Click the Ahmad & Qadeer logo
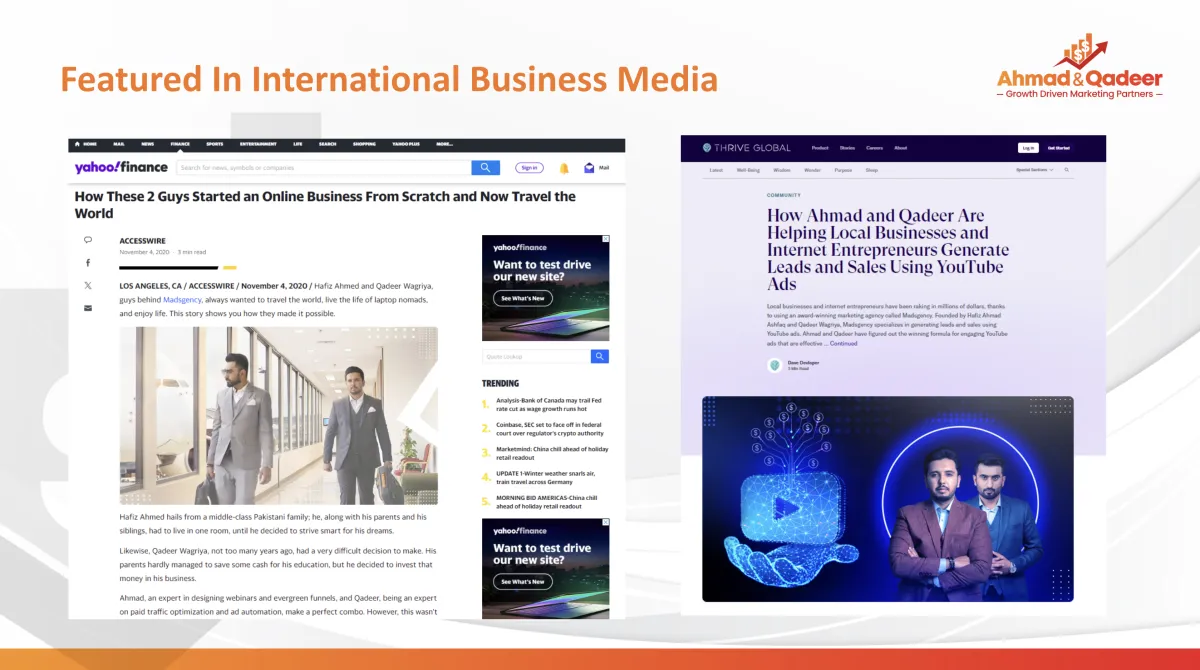This screenshot has height=670, width=1200. [x=1080, y=68]
